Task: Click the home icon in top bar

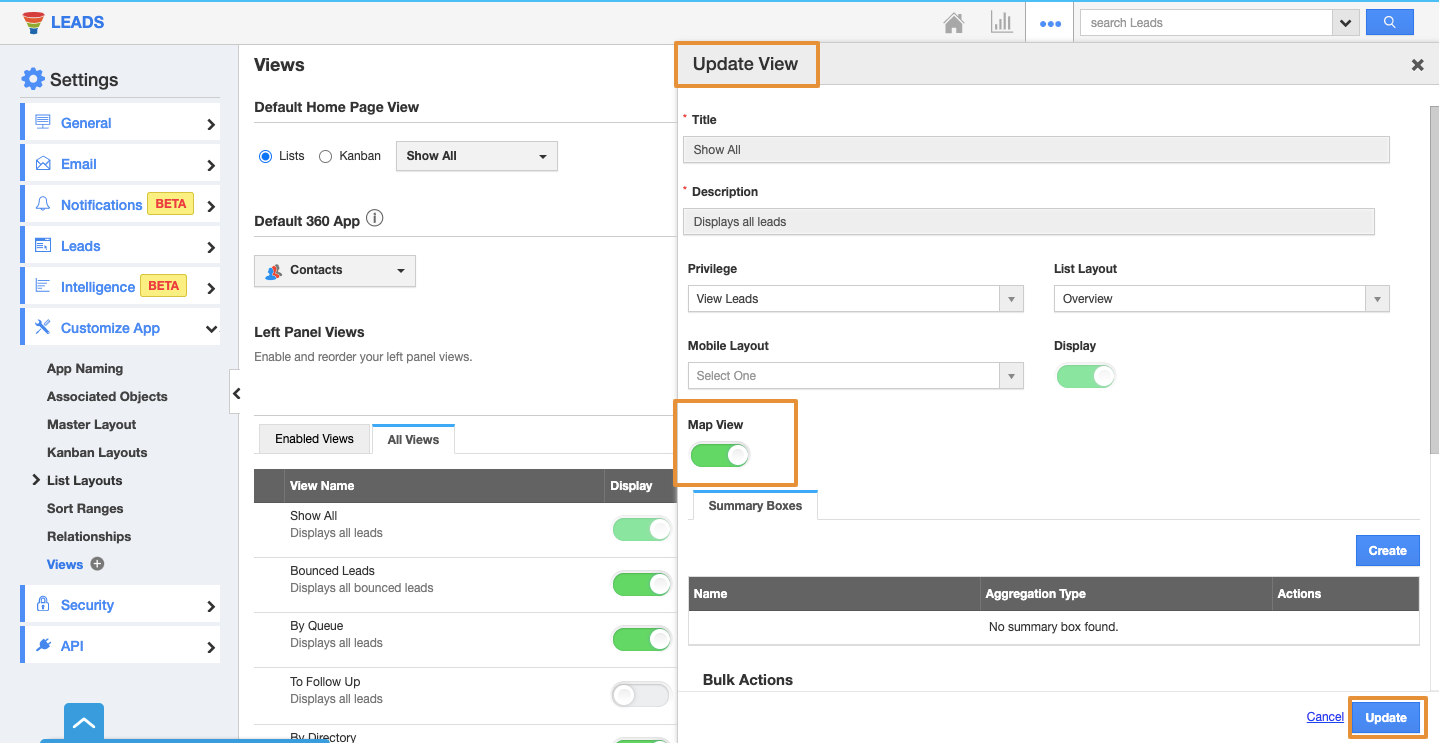Action: [x=953, y=23]
